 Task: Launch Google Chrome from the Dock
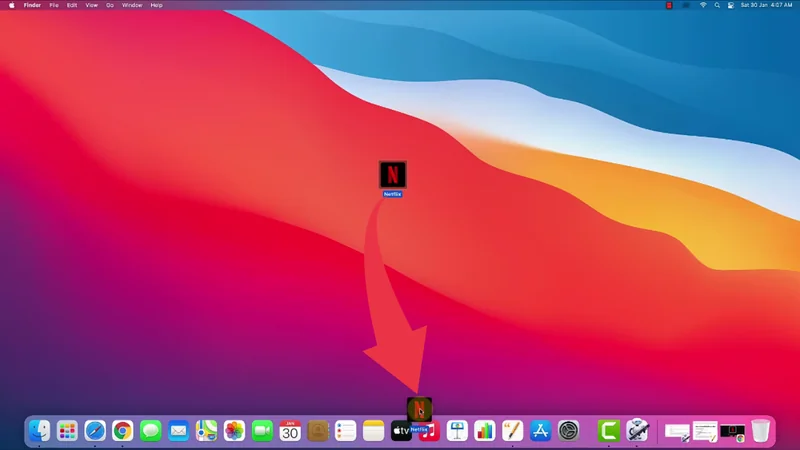click(x=123, y=431)
